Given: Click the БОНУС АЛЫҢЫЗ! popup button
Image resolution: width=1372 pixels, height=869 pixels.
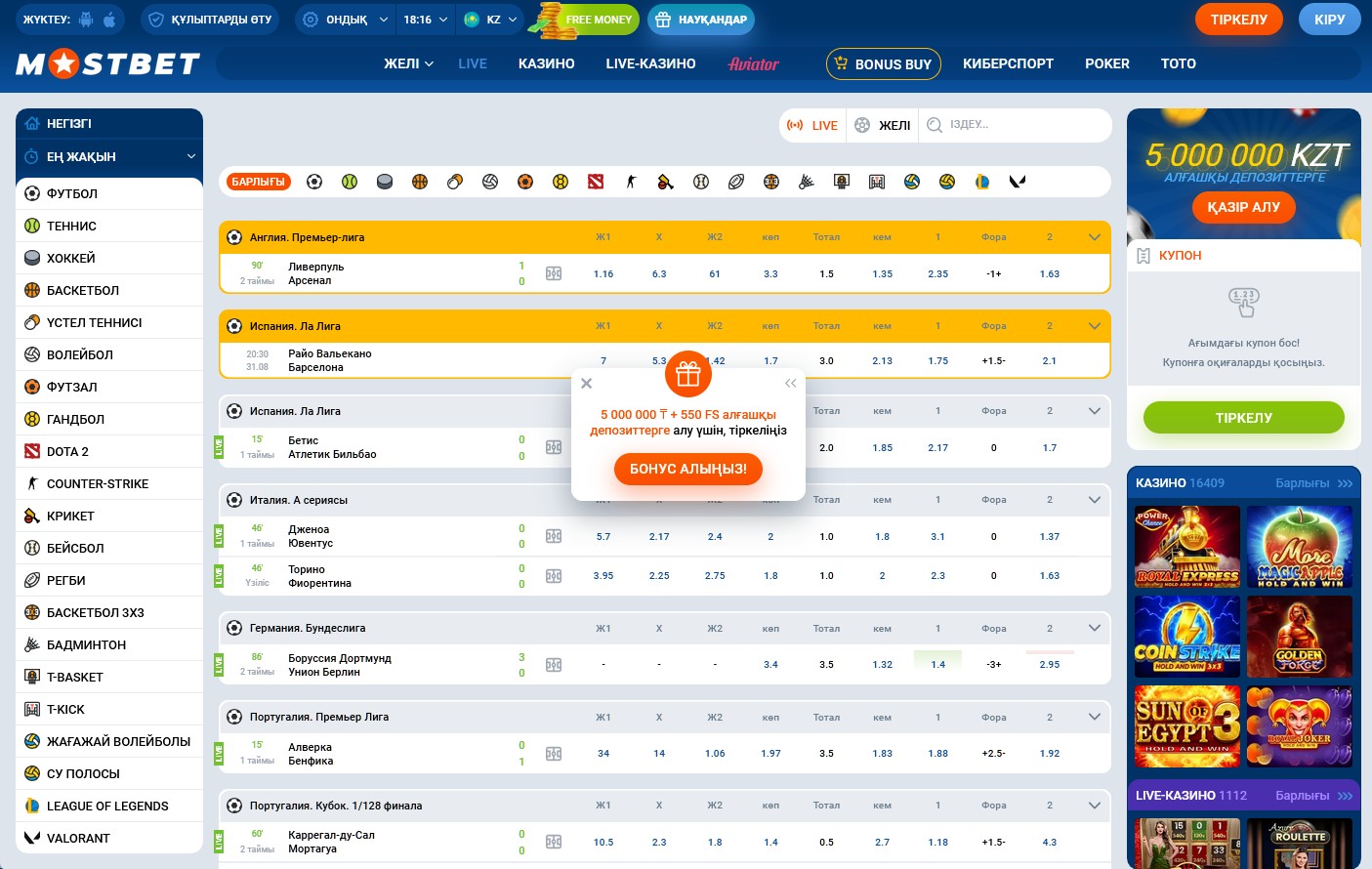Looking at the screenshot, I should (x=688, y=469).
